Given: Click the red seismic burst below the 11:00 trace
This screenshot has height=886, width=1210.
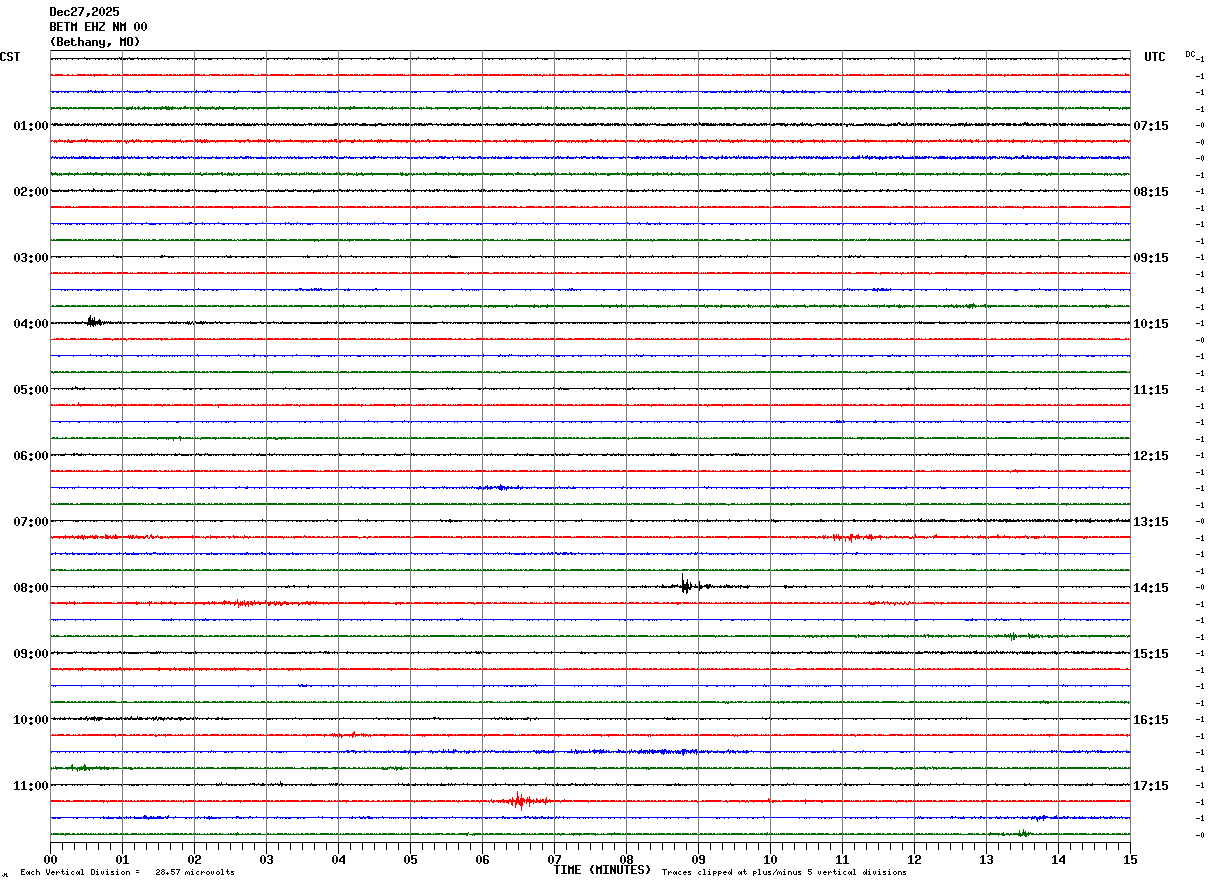Looking at the screenshot, I should click(520, 800).
